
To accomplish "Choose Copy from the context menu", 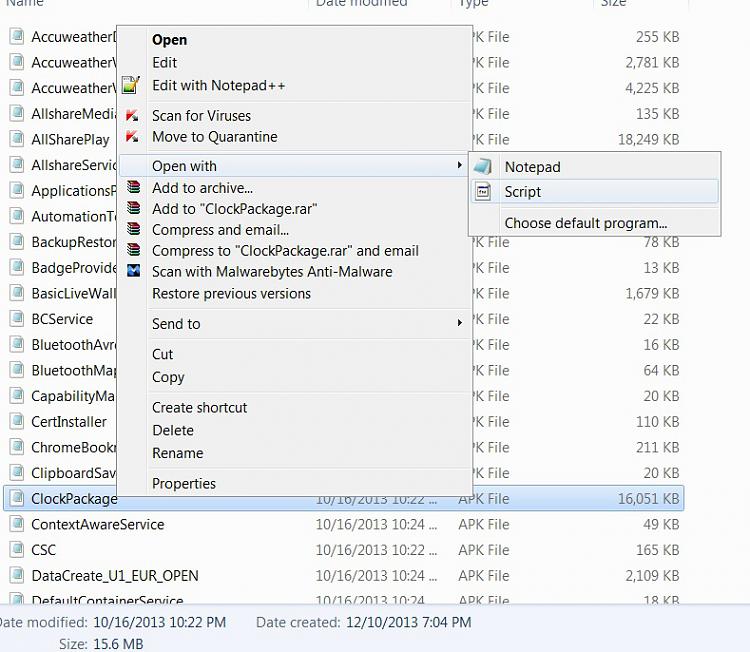I will coord(168,377).
